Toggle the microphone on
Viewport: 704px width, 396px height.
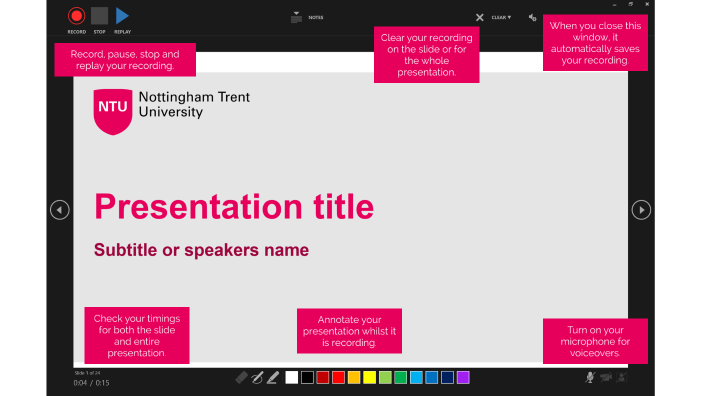click(590, 377)
